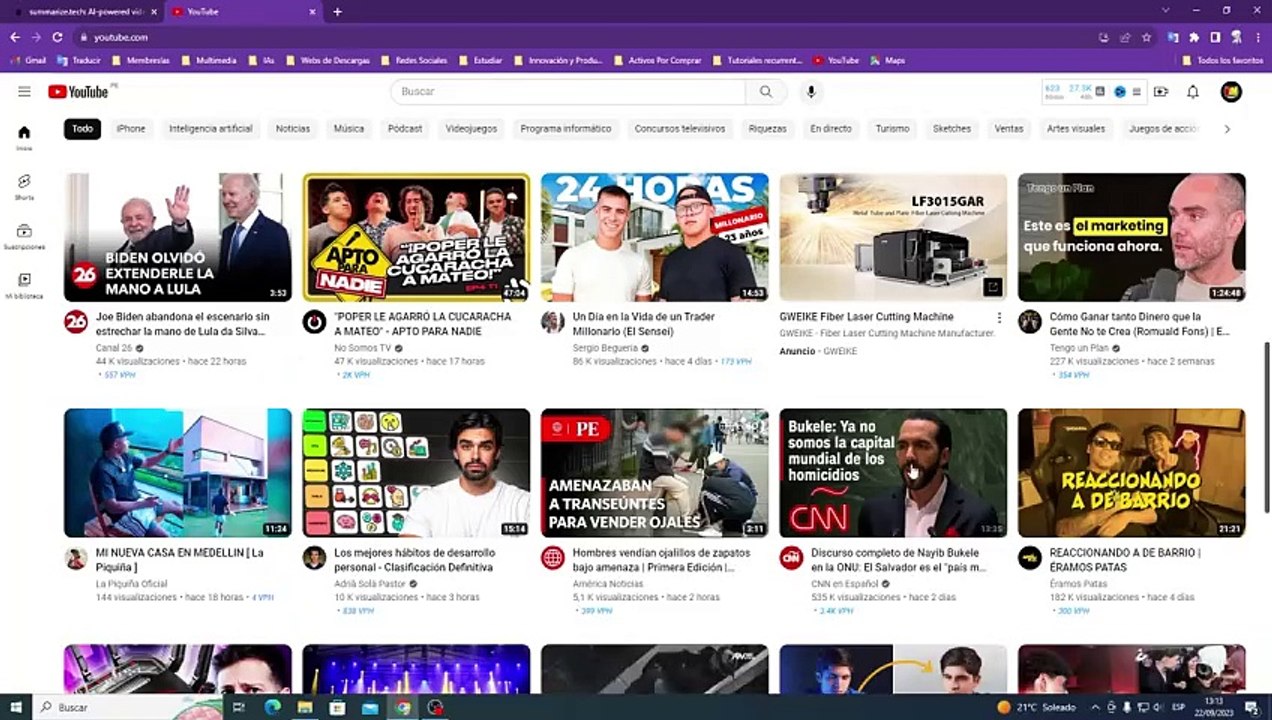Screen dimensions: 1272x720
Task: Click the Buscar search field
Action: coord(568,92)
